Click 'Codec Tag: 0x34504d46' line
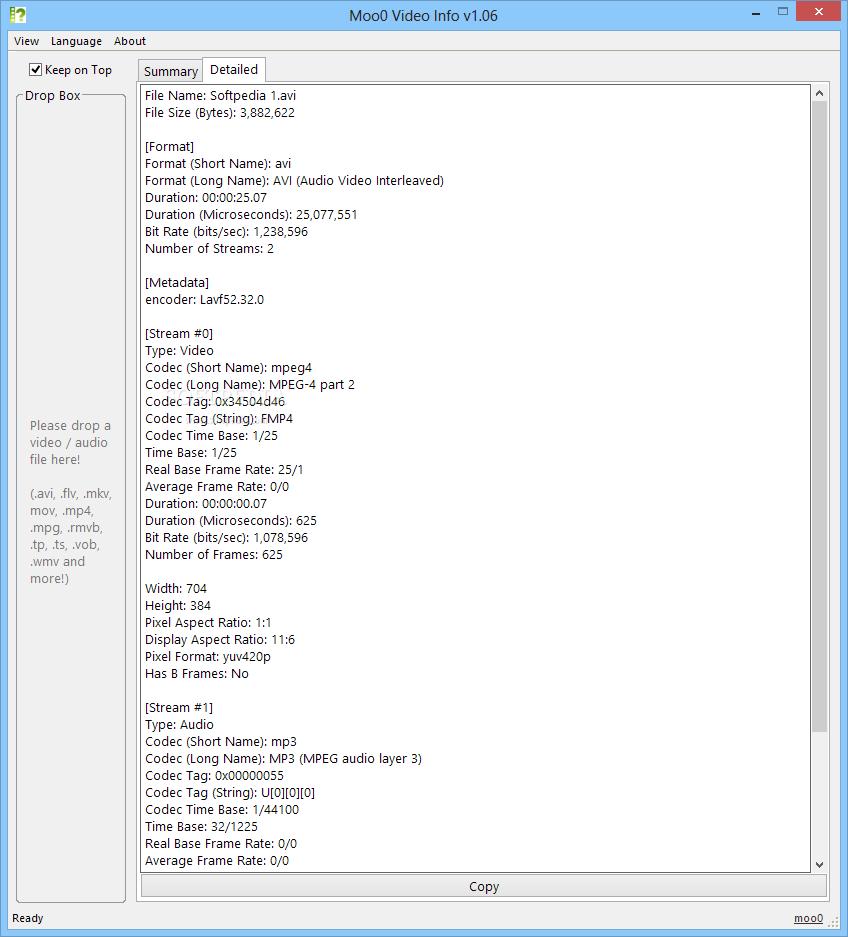Image resolution: width=848 pixels, height=937 pixels. pyautogui.click(x=215, y=402)
